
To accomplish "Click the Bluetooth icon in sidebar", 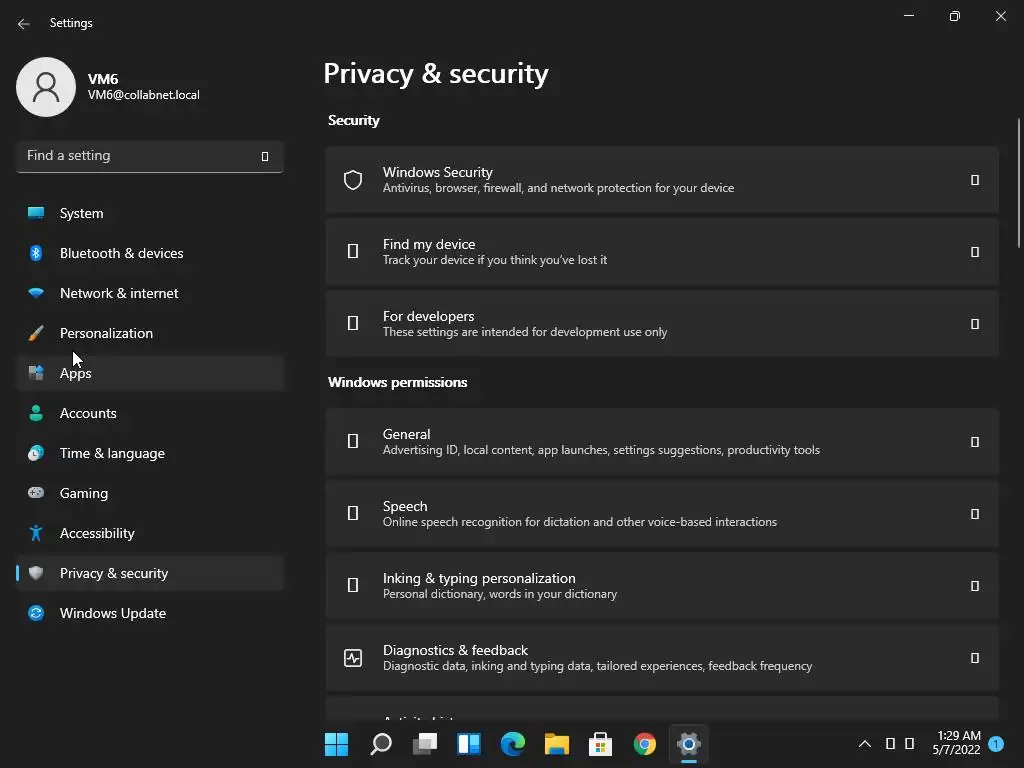I will pyautogui.click(x=36, y=253).
